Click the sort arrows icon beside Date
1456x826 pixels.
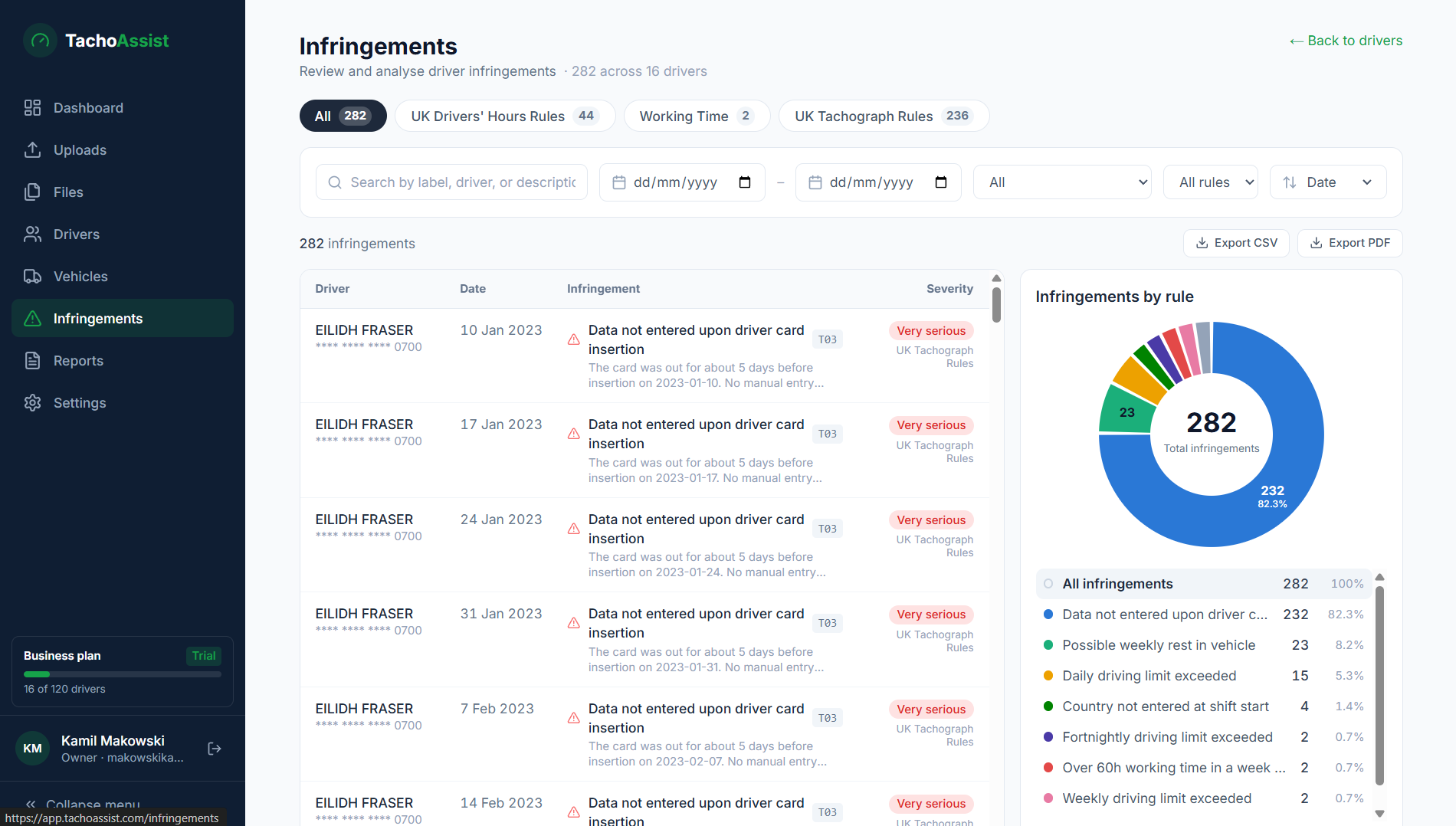(1290, 182)
